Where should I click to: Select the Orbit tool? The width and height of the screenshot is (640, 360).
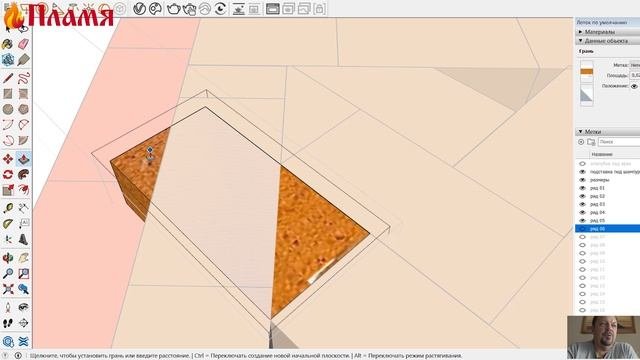8,258
